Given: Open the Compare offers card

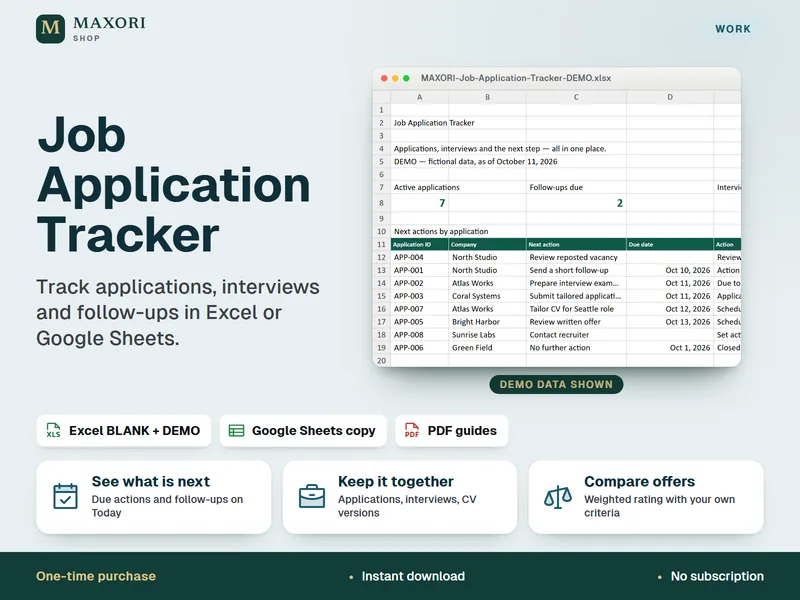Looking at the screenshot, I should [646, 497].
